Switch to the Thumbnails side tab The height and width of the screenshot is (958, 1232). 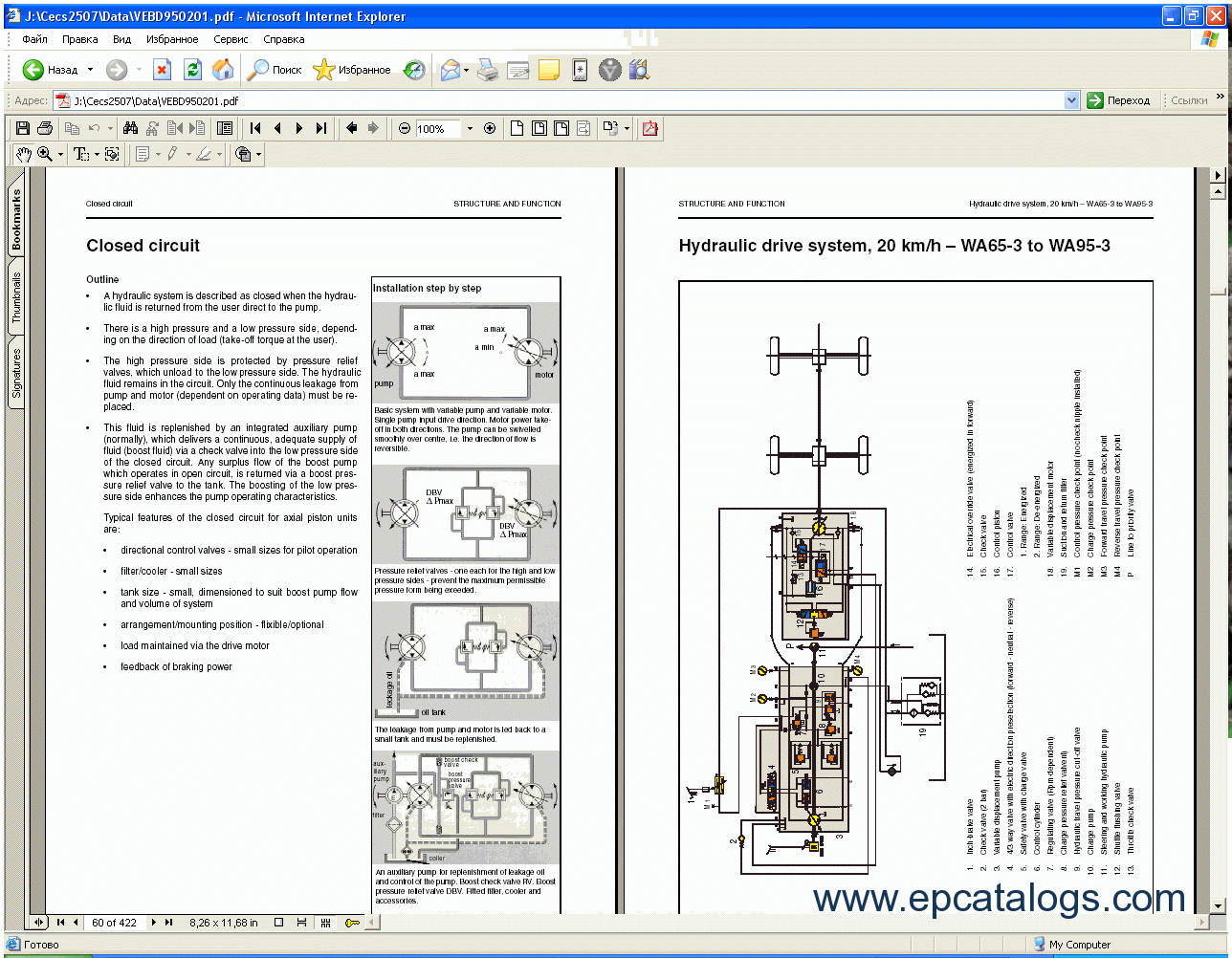(16, 296)
